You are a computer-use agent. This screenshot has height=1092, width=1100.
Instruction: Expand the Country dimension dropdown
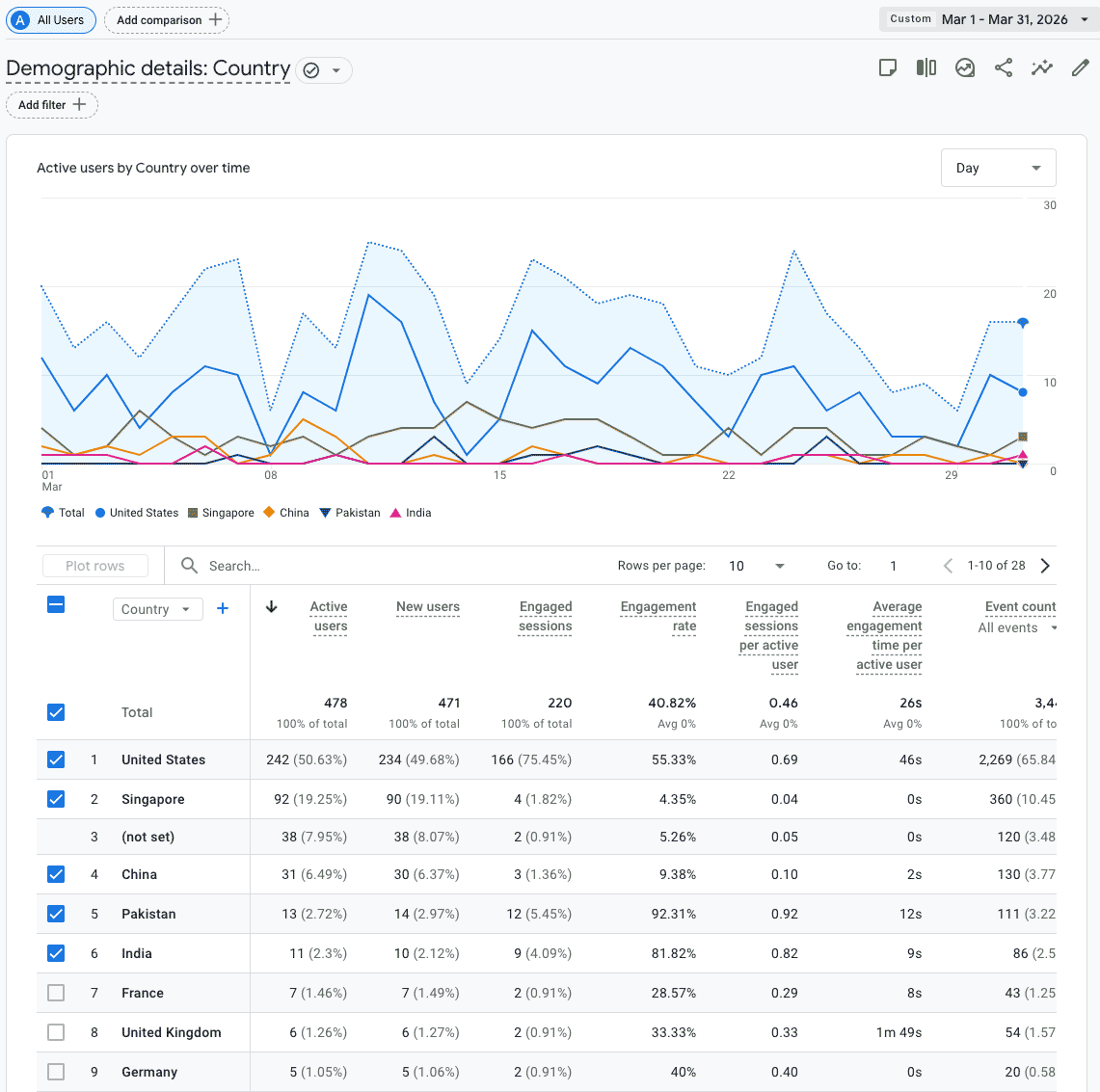point(158,609)
